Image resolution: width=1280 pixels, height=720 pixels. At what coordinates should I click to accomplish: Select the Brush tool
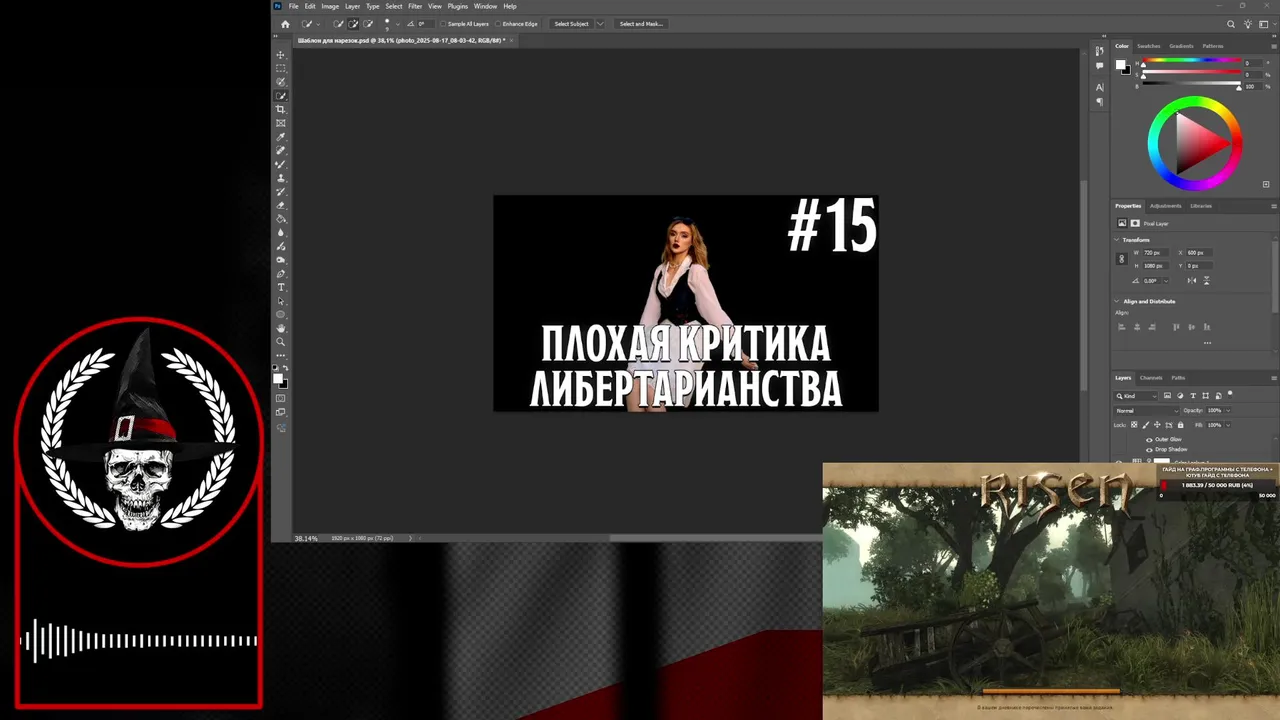tap(281, 164)
